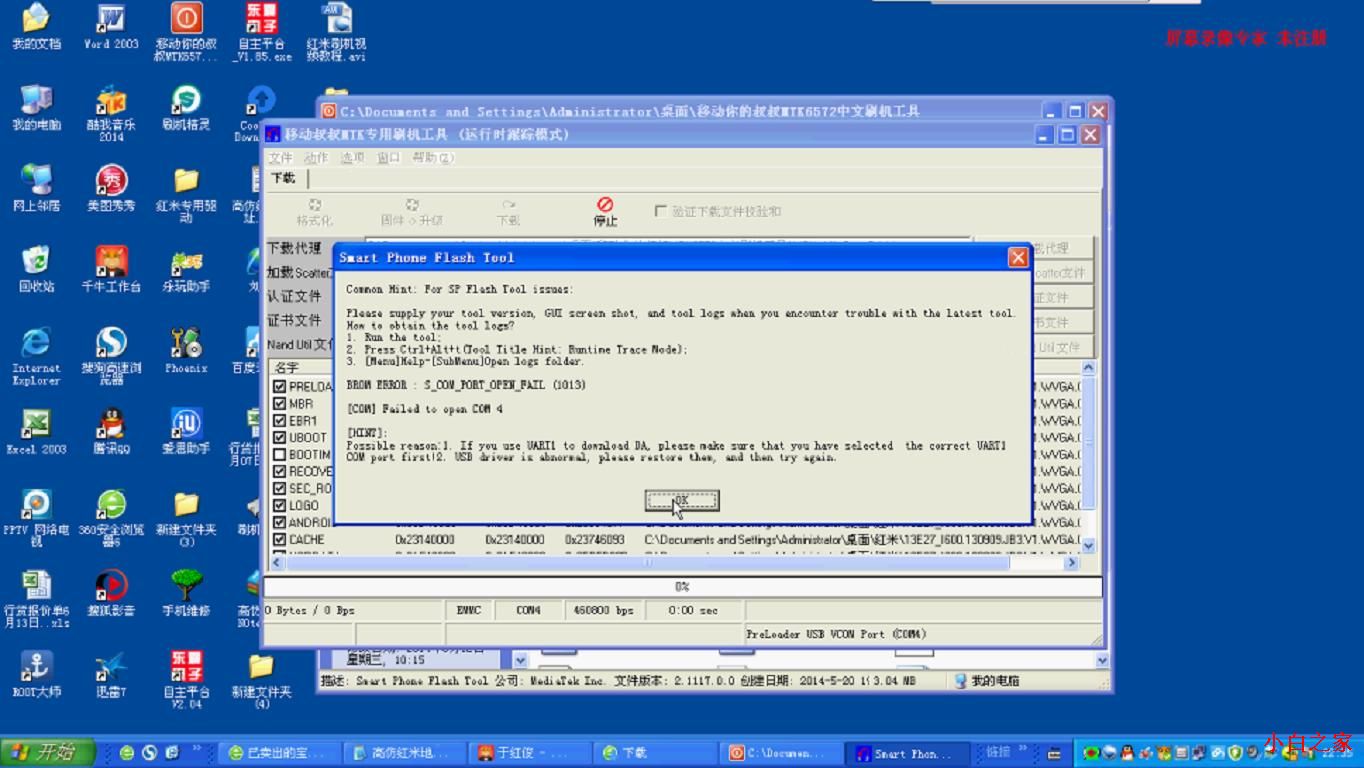Select the Phoenix desktop icon
This screenshot has height=768, width=1364.
[x=186, y=350]
